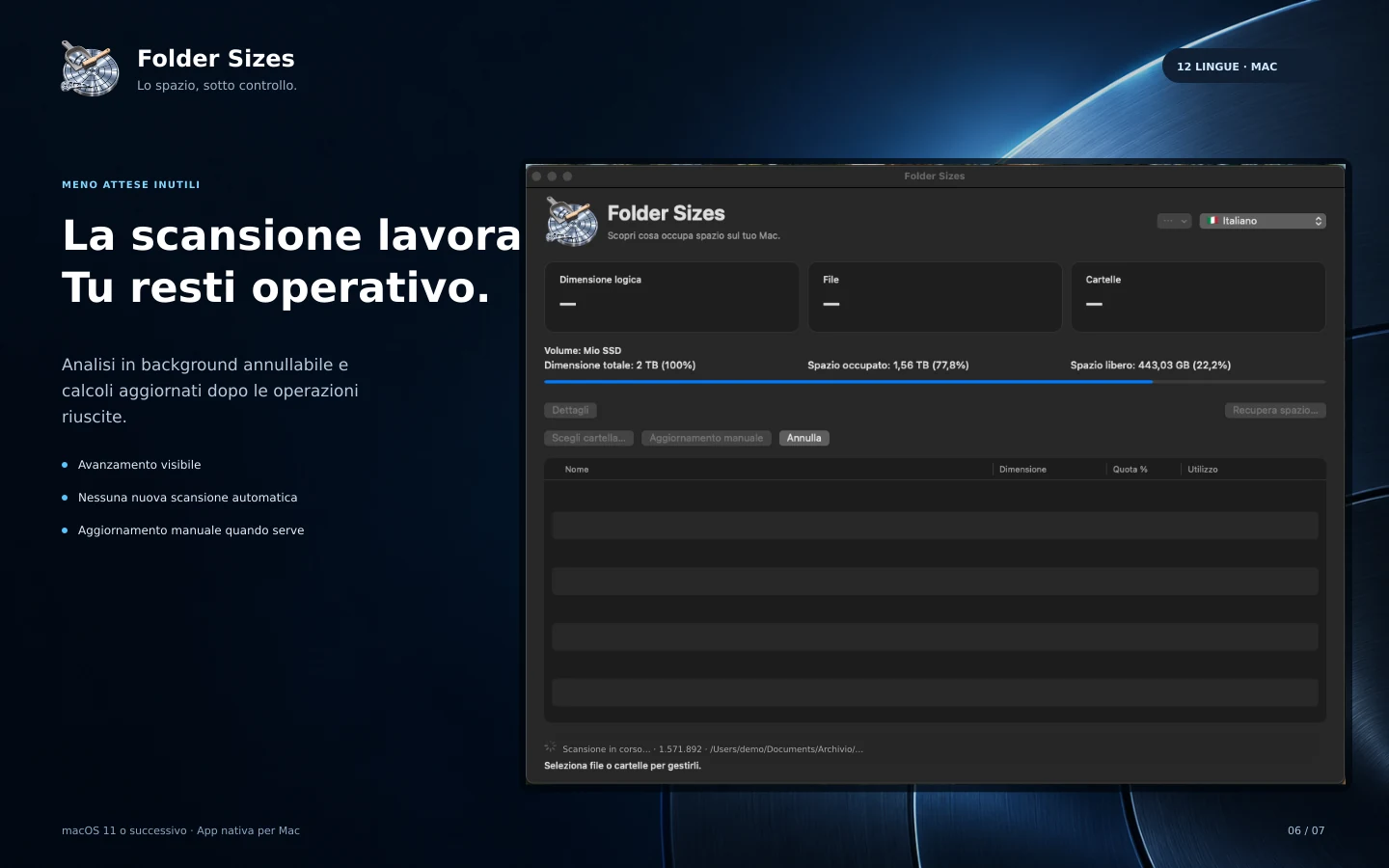Click the Folder Sizes app icon in window header

[572, 222]
